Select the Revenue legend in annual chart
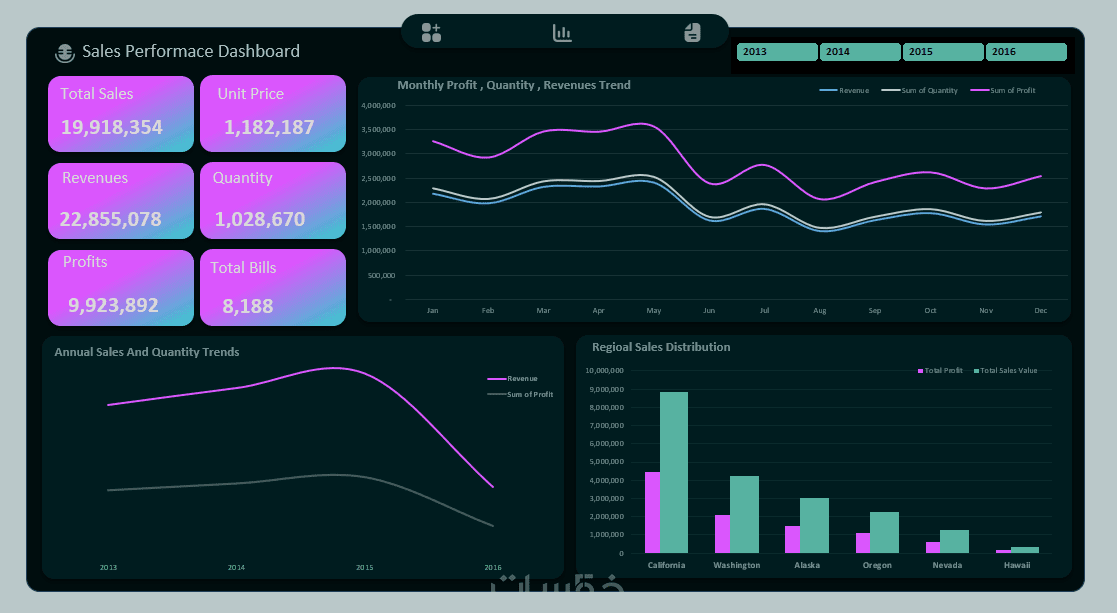The image size is (1117, 613). (x=513, y=379)
